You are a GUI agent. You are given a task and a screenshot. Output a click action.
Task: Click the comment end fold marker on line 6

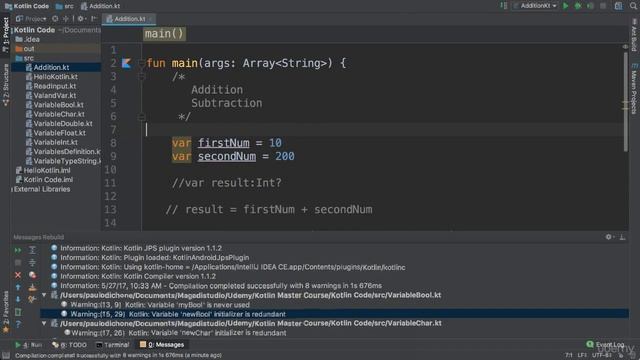click(x=142, y=117)
